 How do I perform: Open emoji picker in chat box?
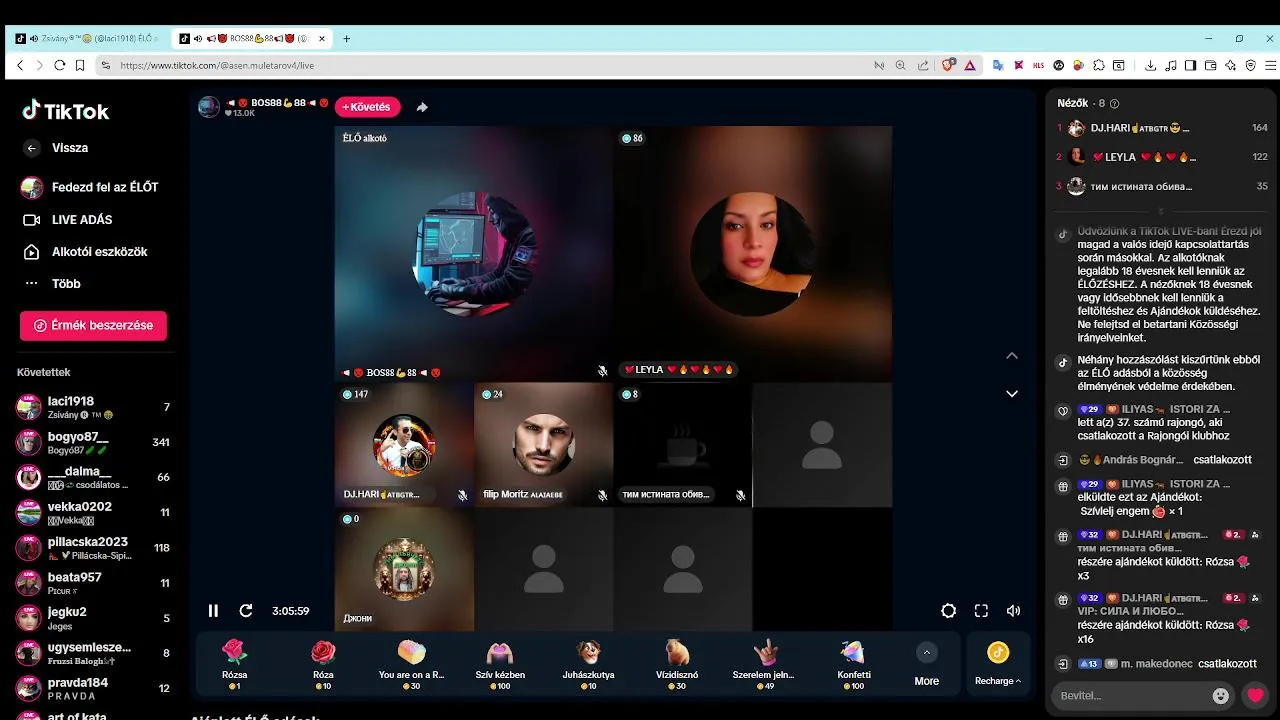(x=1220, y=695)
